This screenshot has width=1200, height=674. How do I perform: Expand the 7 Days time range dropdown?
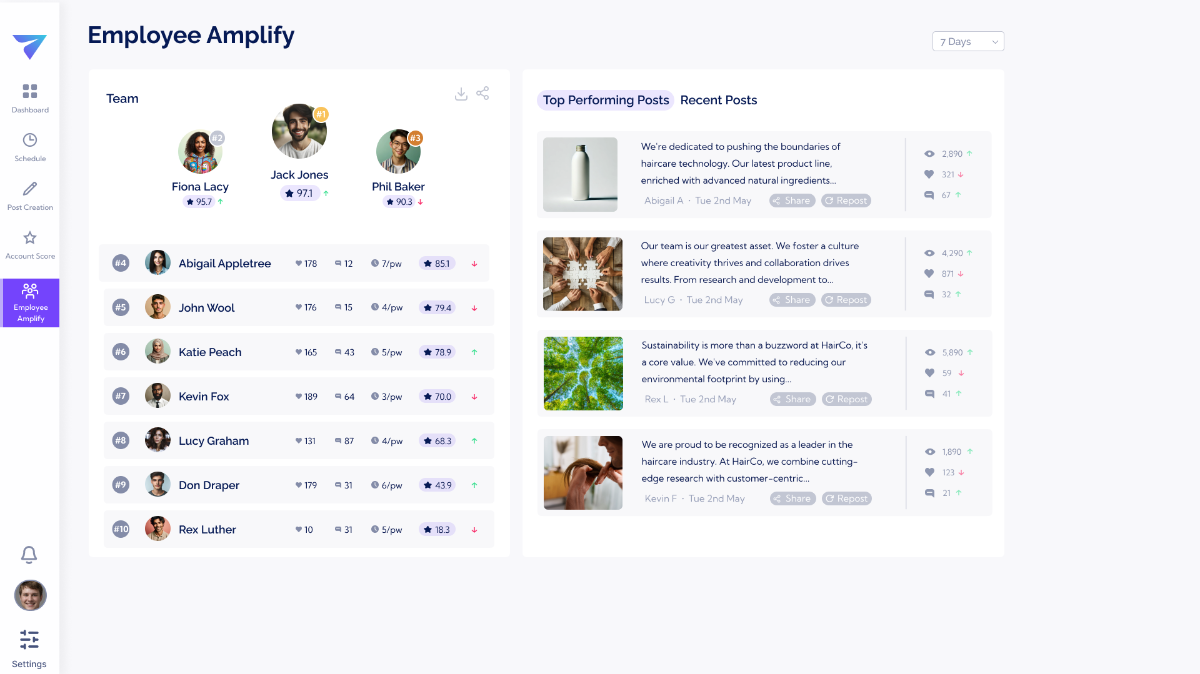click(968, 42)
